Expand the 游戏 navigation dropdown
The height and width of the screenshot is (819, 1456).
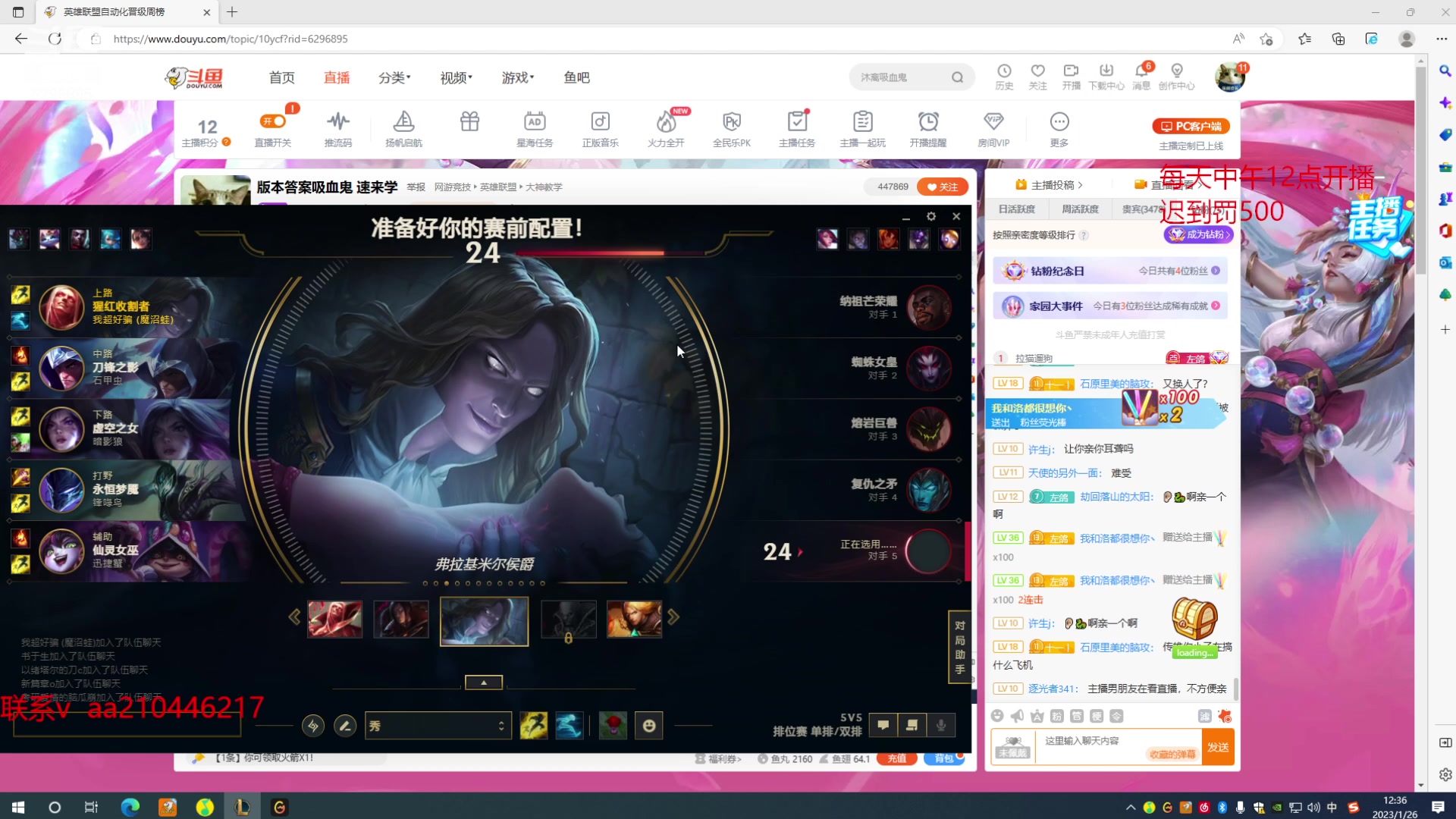point(518,77)
